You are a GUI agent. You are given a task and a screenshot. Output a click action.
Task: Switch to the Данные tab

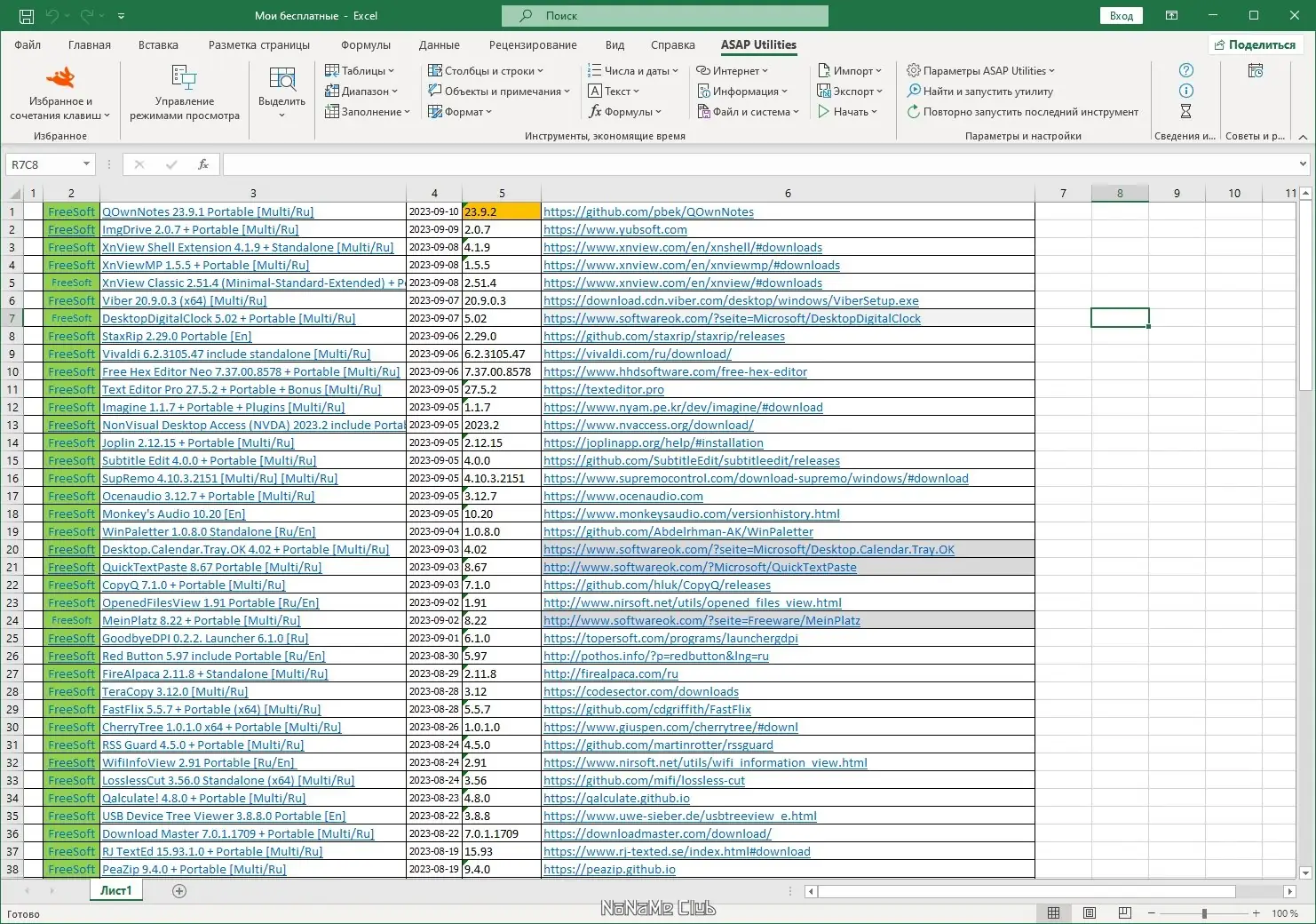[440, 44]
